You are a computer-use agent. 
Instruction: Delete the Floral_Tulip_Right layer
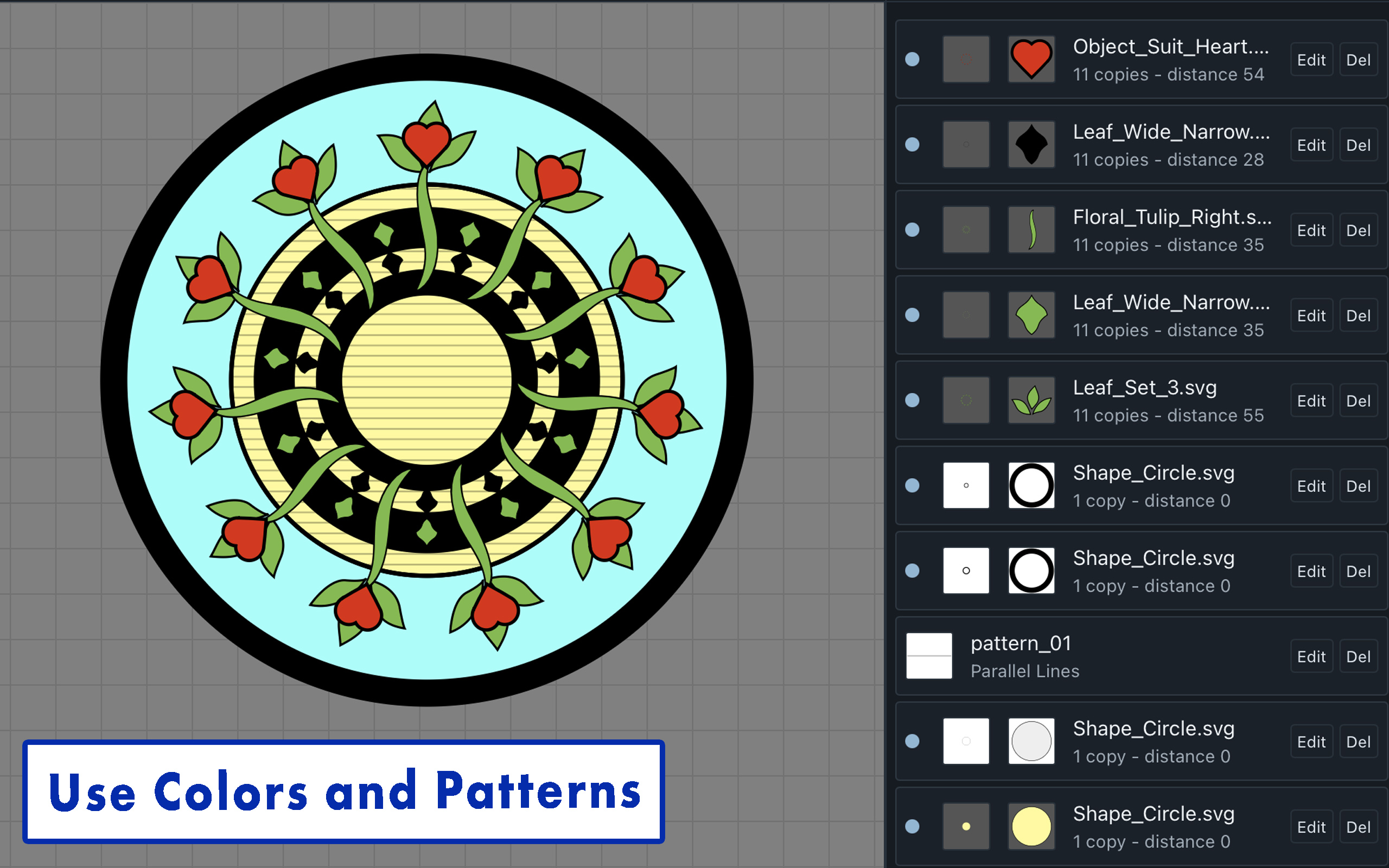pyautogui.click(x=1359, y=230)
